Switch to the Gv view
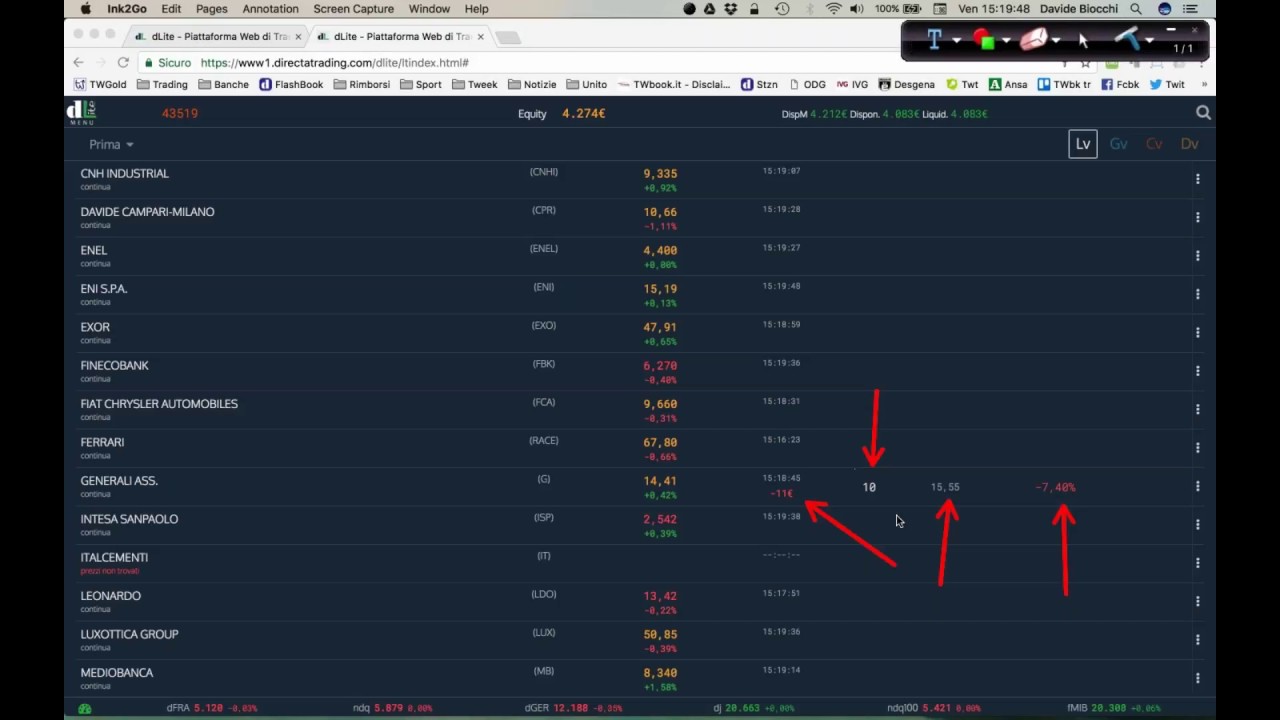Screen dimensions: 1280x720 pyautogui.click(x=1118, y=144)
